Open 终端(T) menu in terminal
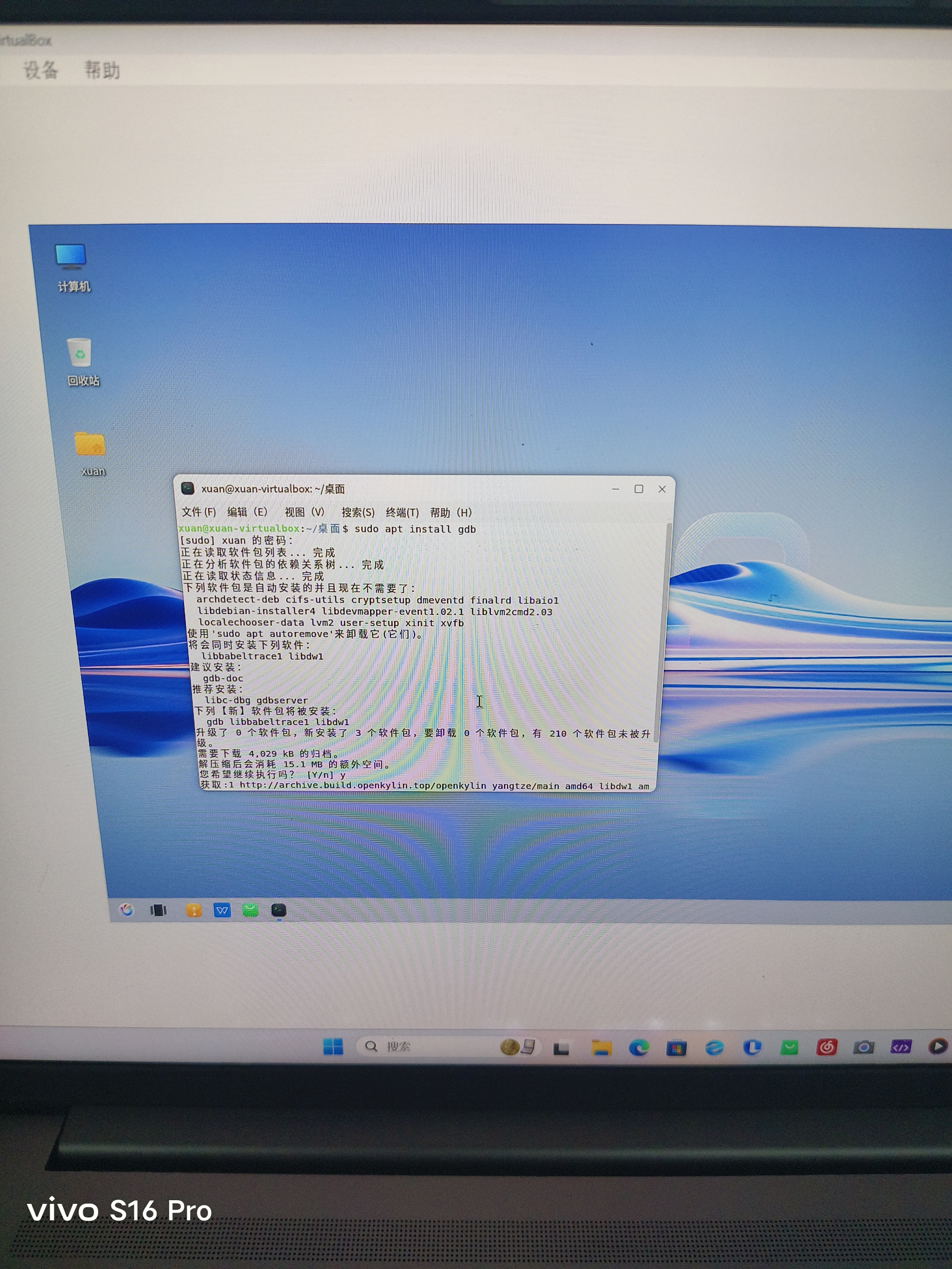952x1269 pixels. [402, 512]
